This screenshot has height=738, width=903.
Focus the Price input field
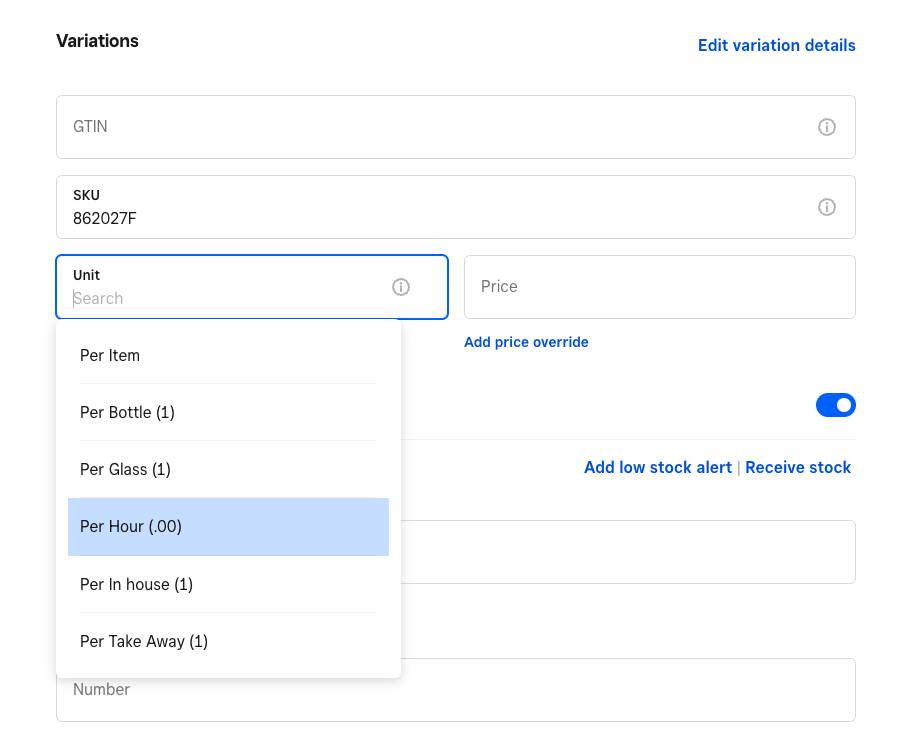(659, 287)
